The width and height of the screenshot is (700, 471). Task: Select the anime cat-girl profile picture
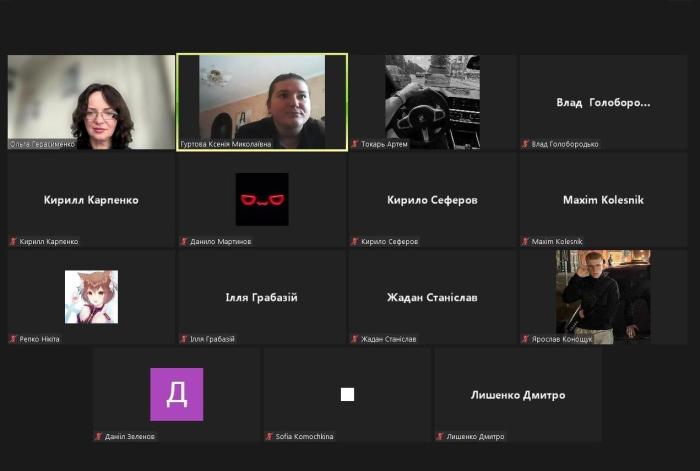point(91,297)
